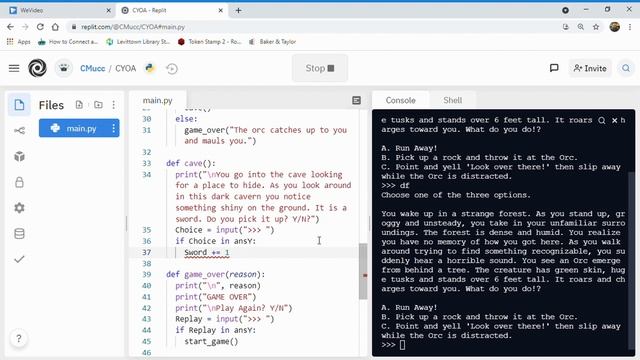Click code line 37 Sword += 1
640x360 pixels.
pos(207,253)
